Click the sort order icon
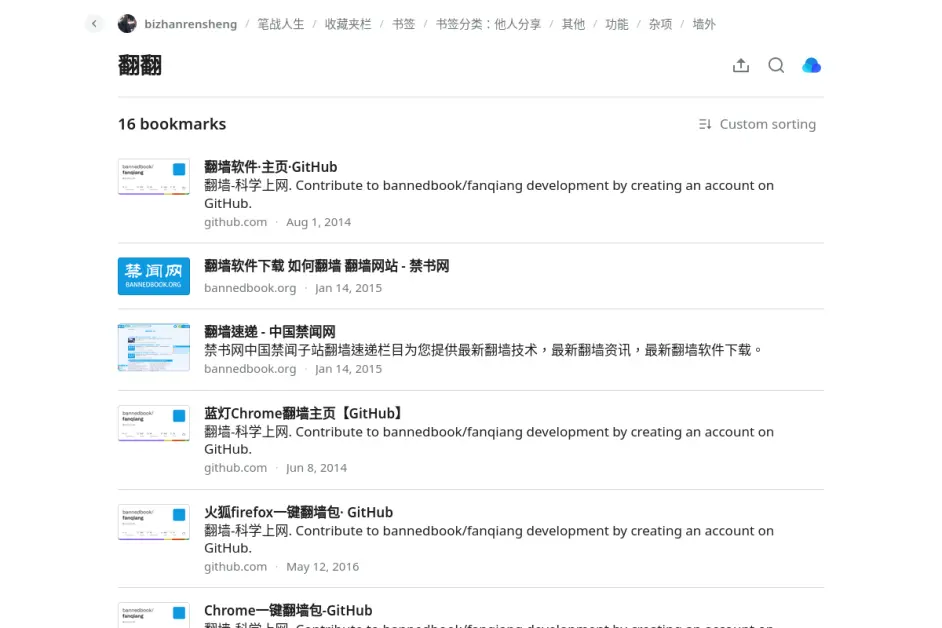This screenshot has width=942, height=628. click(x=705, y=124)
